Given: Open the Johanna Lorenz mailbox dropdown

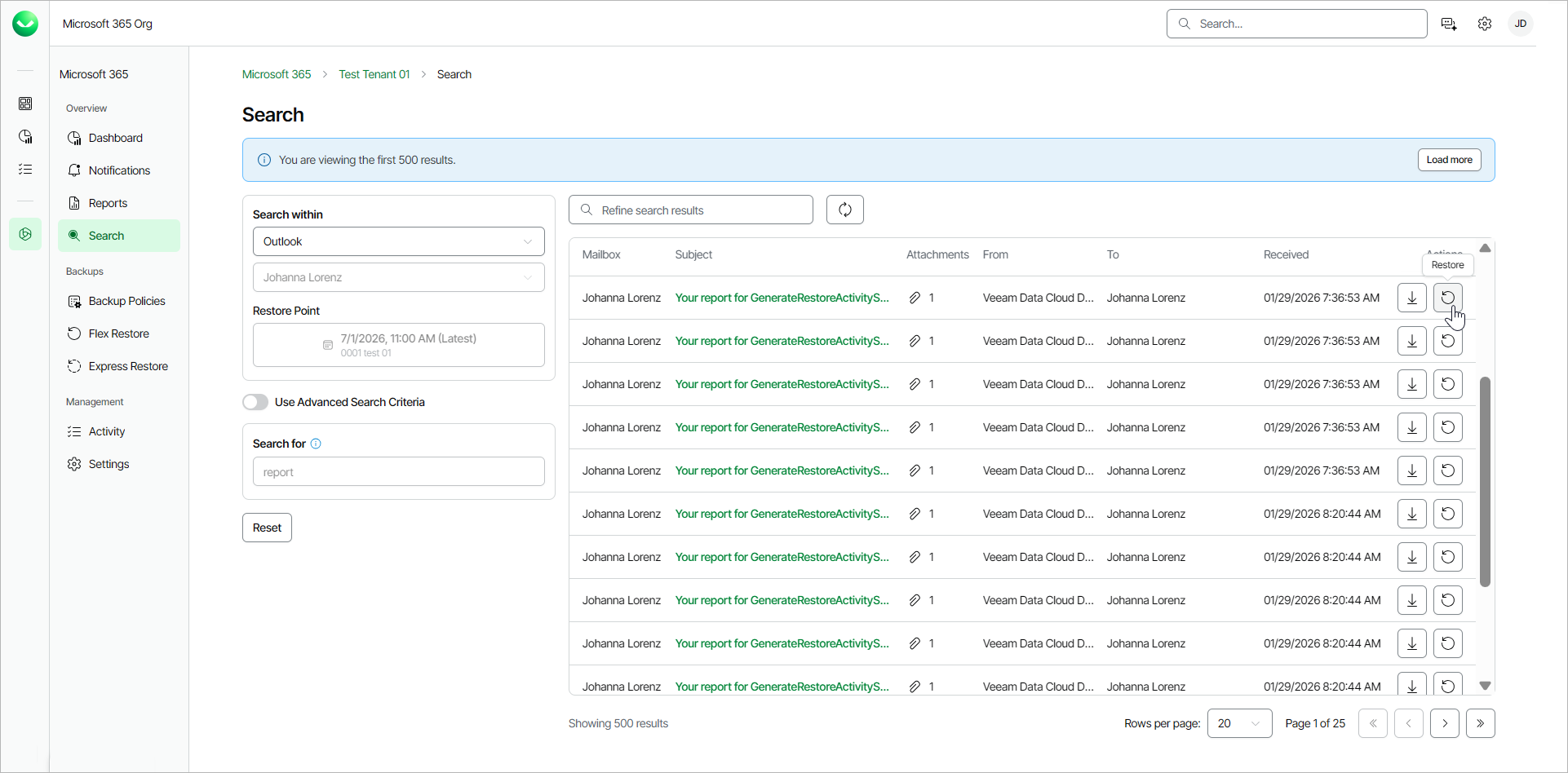Looking at the screenshot, I should (399, 277).
